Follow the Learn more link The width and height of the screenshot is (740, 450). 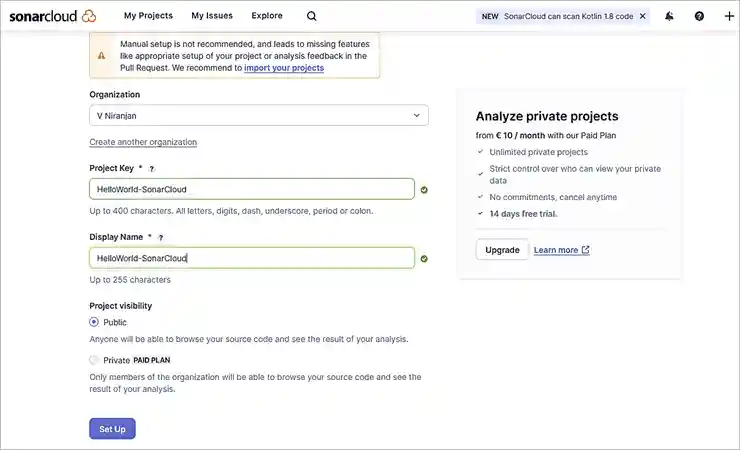click(561, 250)
